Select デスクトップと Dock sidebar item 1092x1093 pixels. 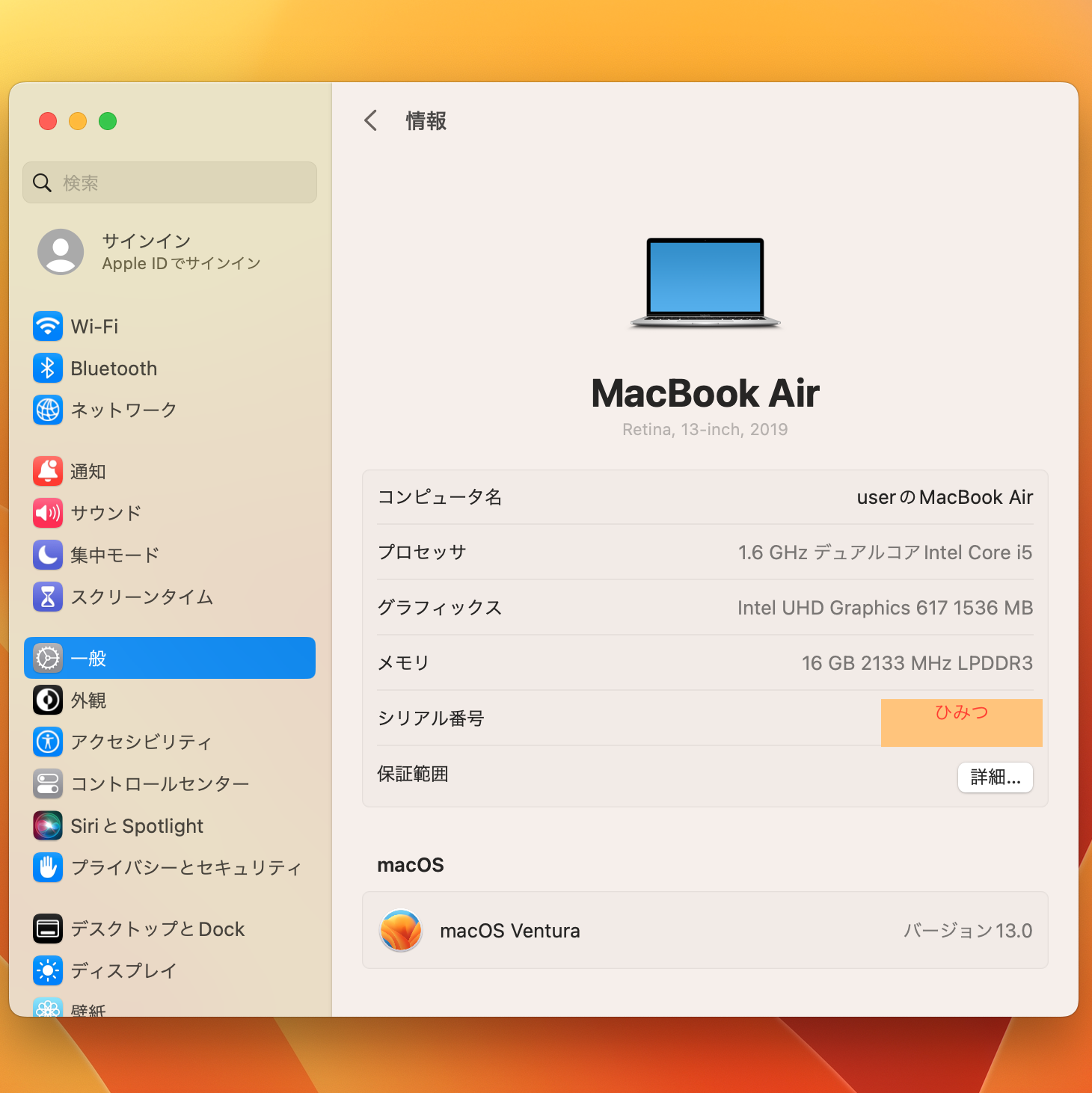click(x=157, y=929)
